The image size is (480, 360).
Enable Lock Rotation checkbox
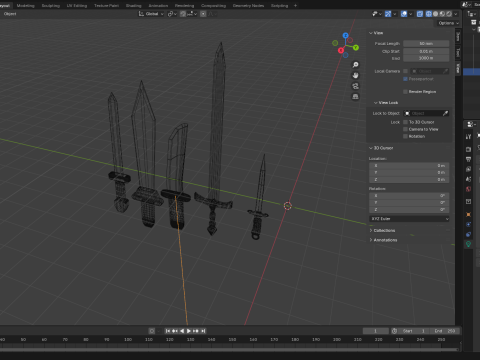405,136
